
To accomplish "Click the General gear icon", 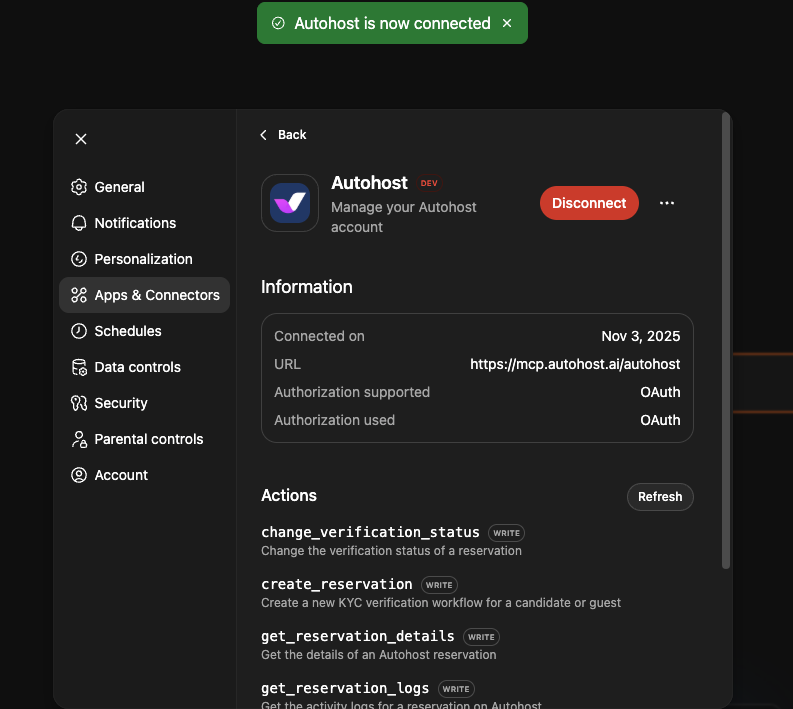I will (79, 187).
